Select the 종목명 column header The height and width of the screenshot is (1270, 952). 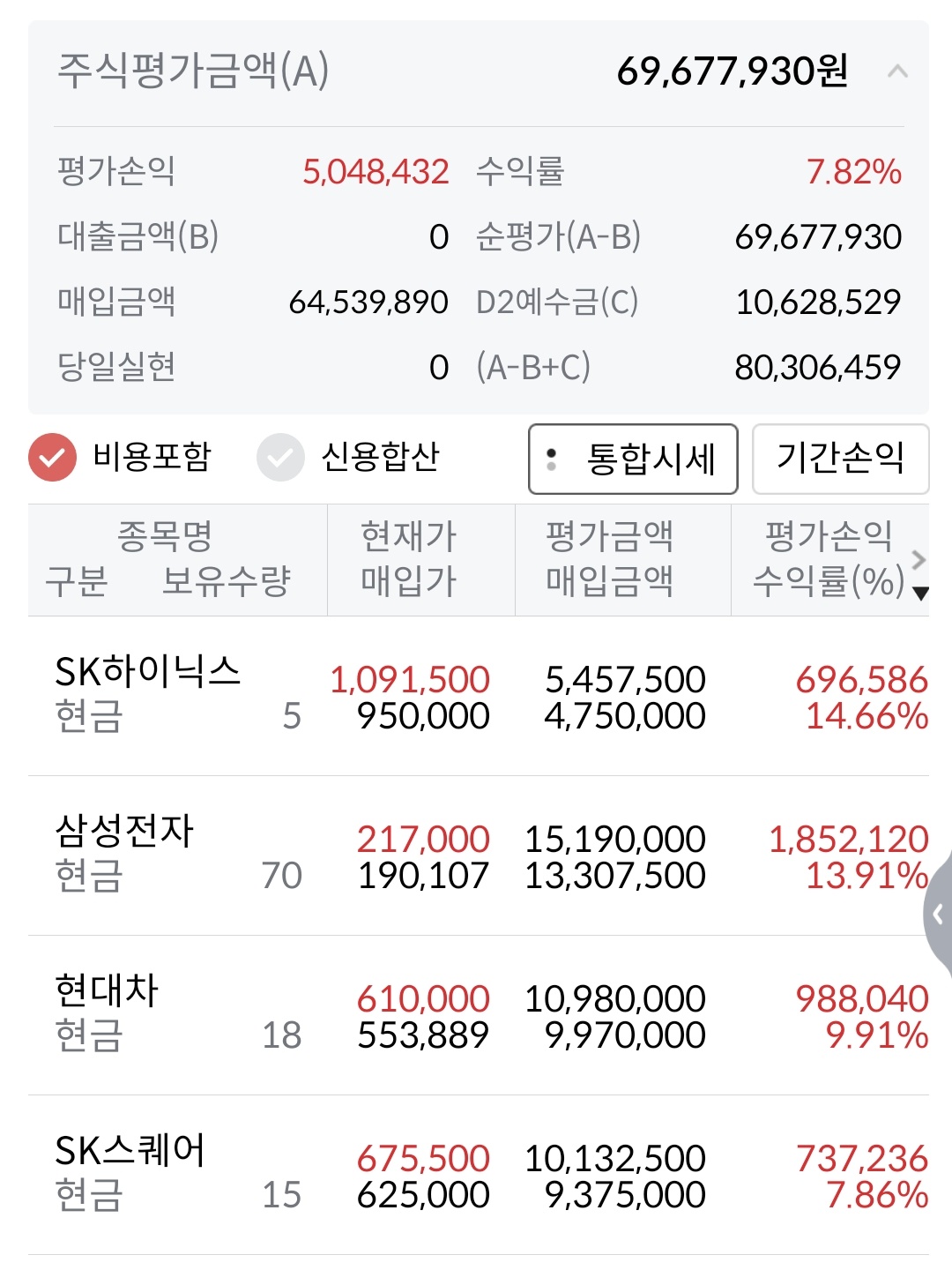click(165, 535)
